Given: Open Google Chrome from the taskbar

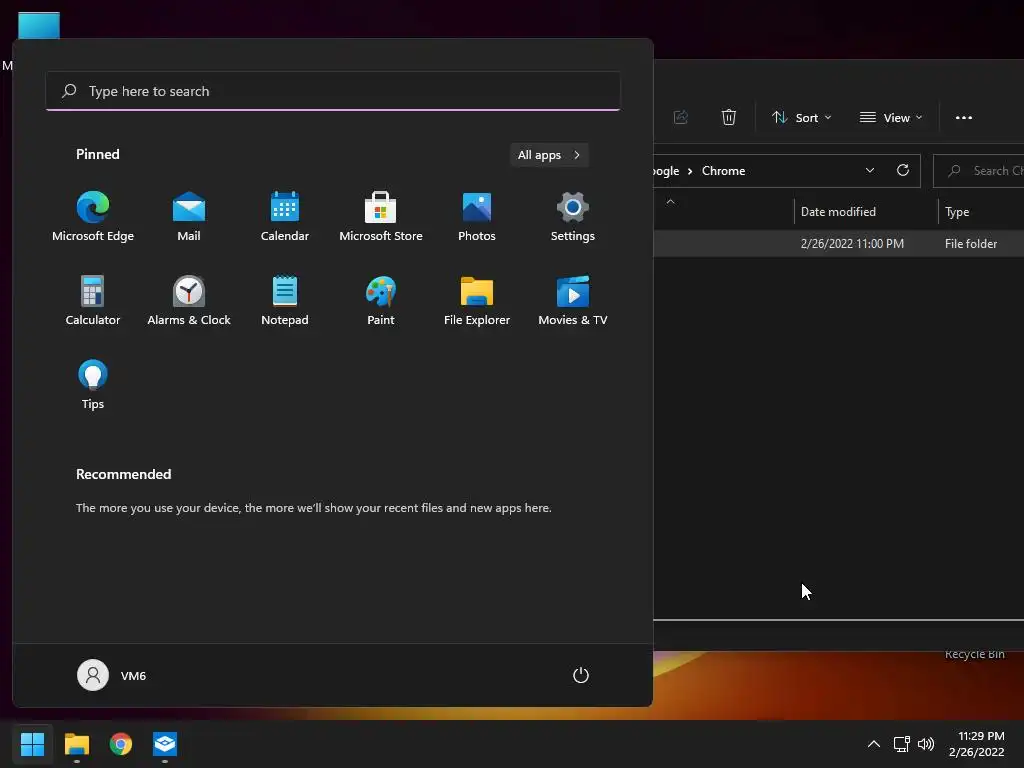Looking at the screenshot, I should 121,744.
